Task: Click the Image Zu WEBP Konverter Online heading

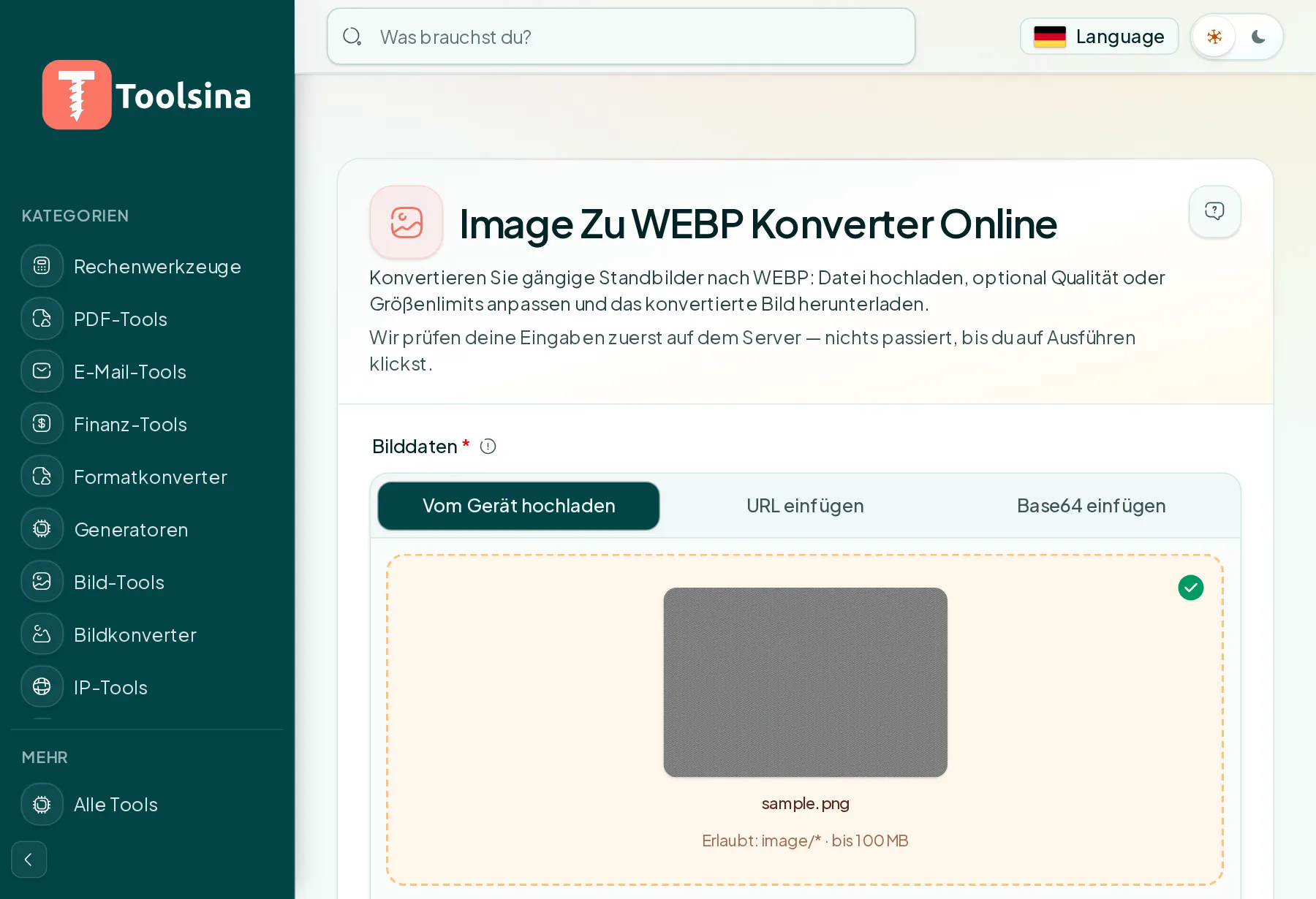Action: [758, 224]
